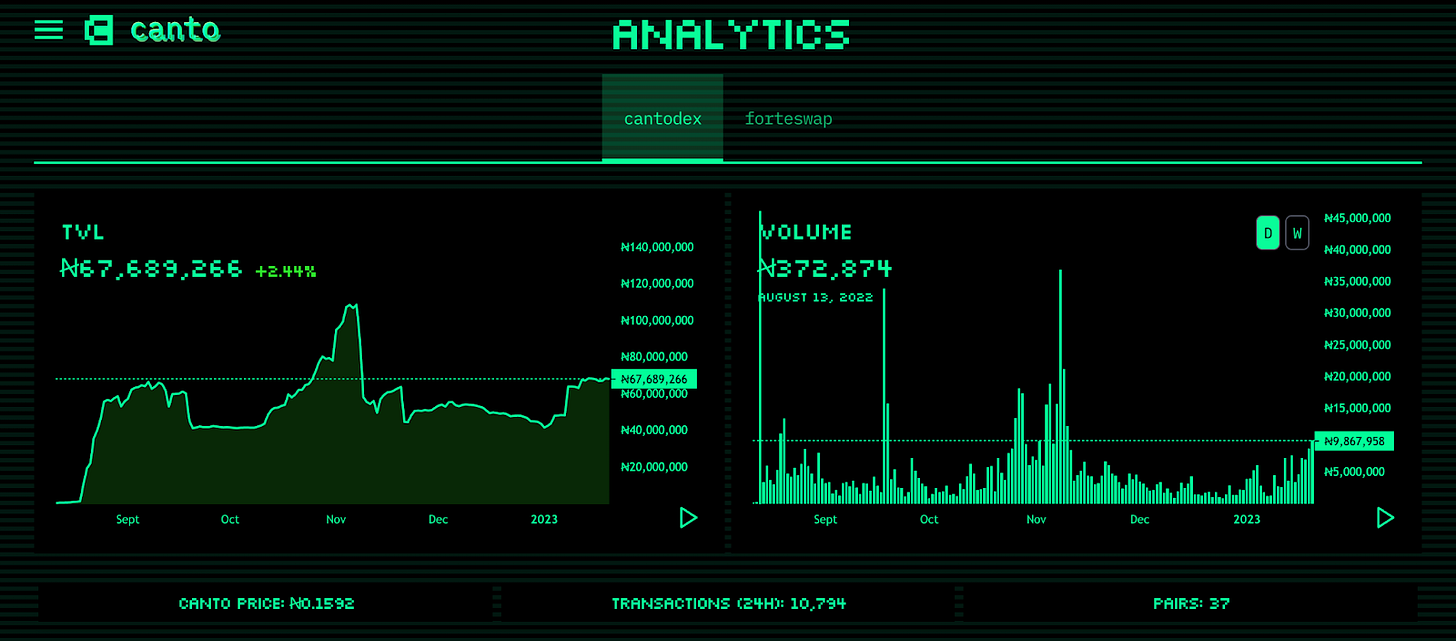Click the PAIRS: 37 stat
Viewport: 1456px width, 641px height.
(1191, 603)
